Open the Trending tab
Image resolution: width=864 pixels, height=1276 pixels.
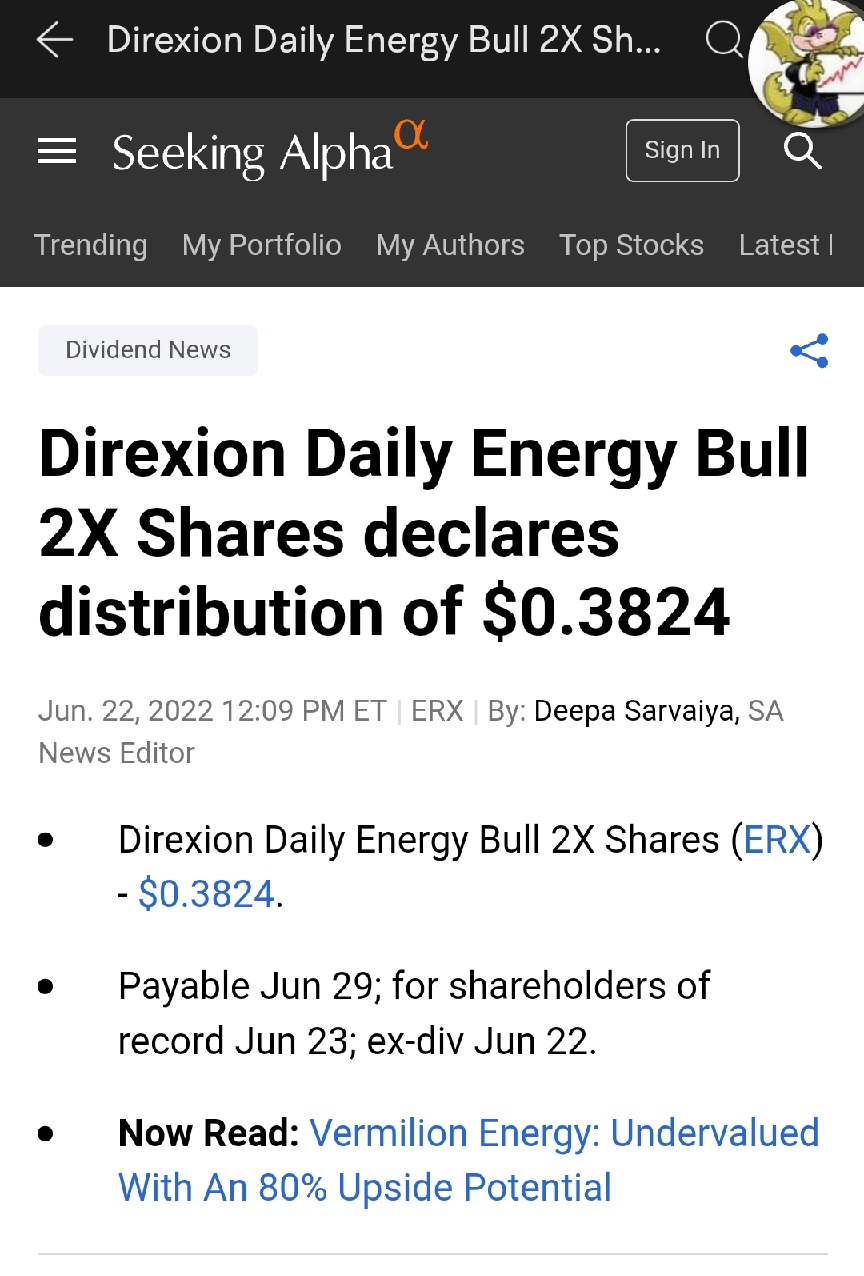pyautogui.click(x=90, y=245)
